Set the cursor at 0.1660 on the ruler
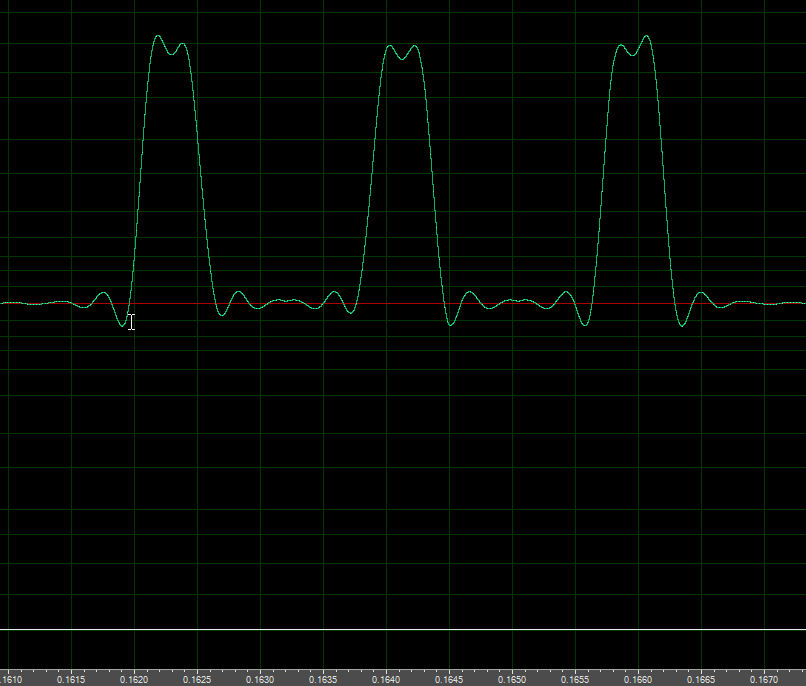 (x=638, y=679)
